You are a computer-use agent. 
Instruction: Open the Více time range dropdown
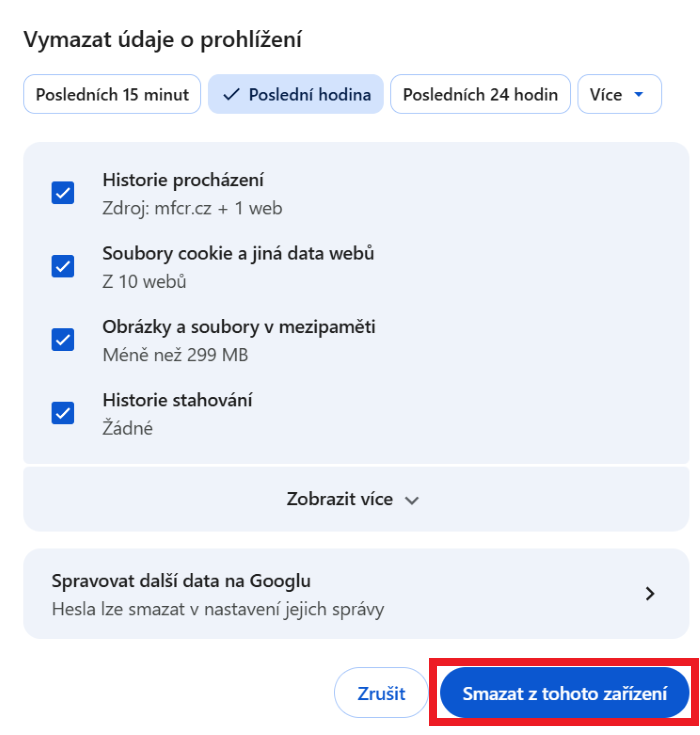pos(619,95)
